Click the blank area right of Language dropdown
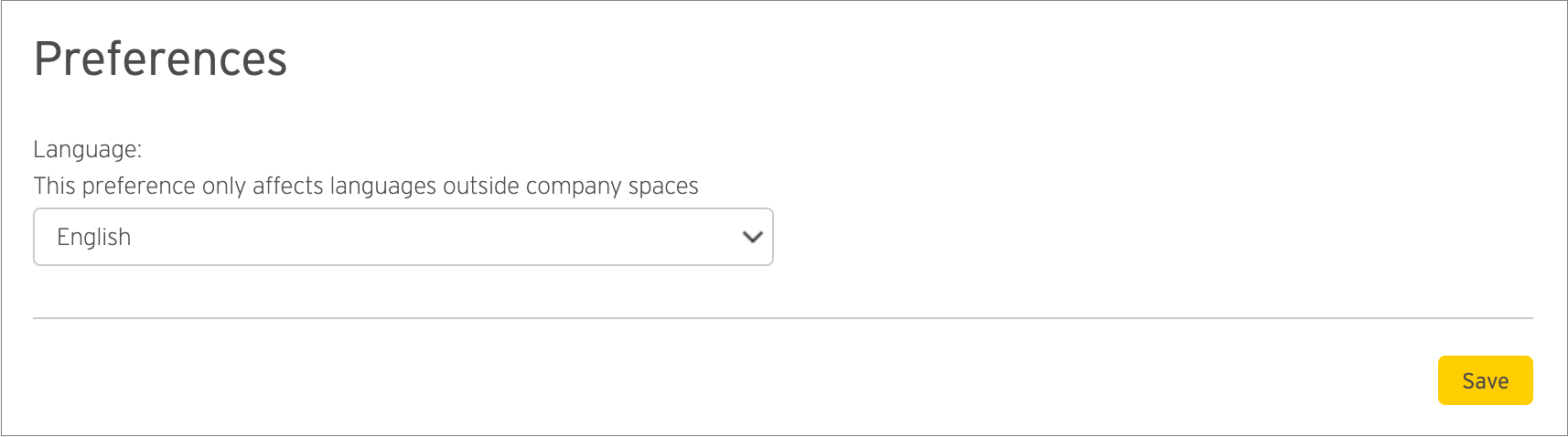This screenshot has height=437, width=1568. pyautogui.click(x=1153, y=237)
